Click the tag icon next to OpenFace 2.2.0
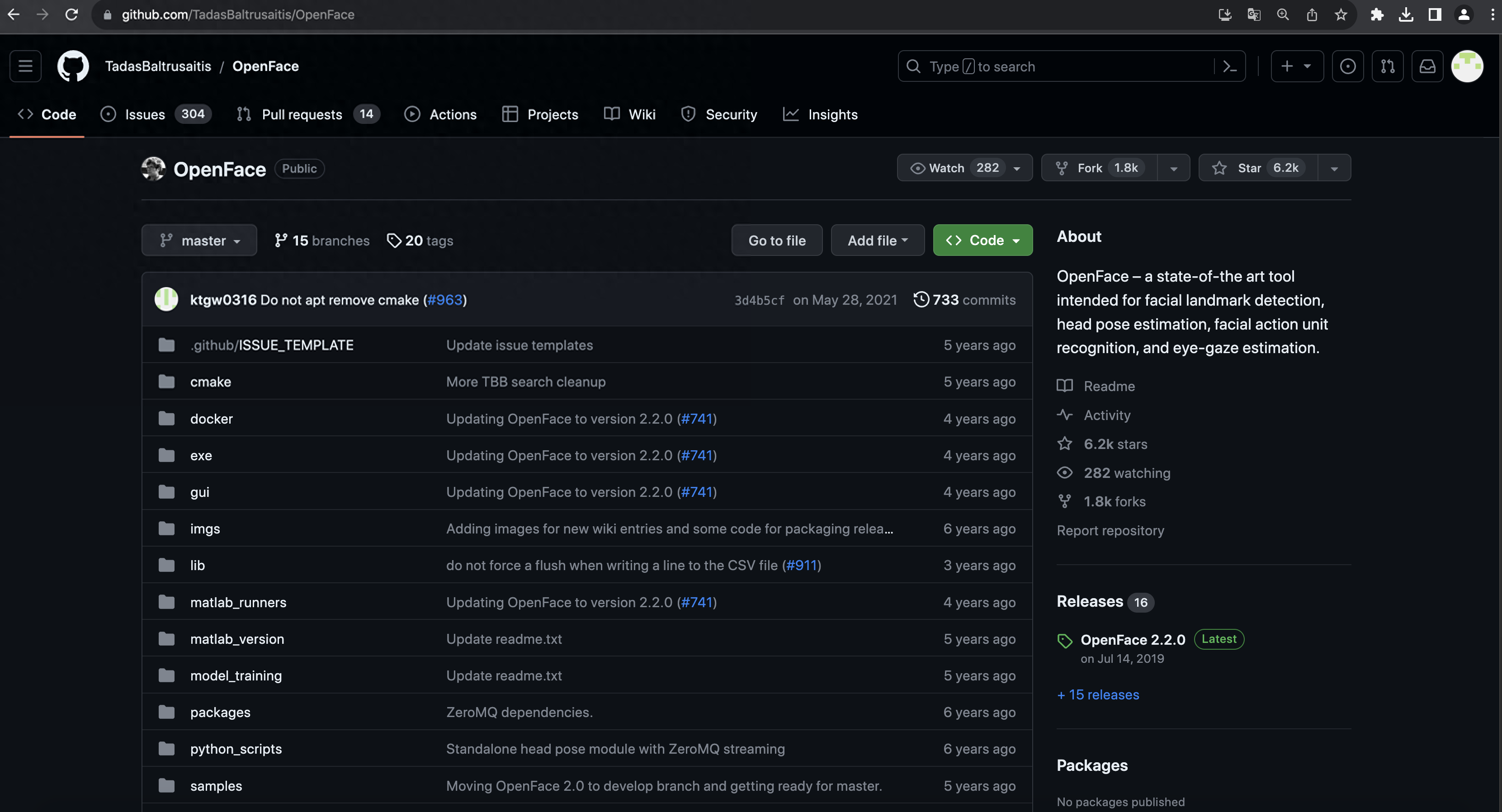The image size is (1502, 812). [x=1065, y=641]
